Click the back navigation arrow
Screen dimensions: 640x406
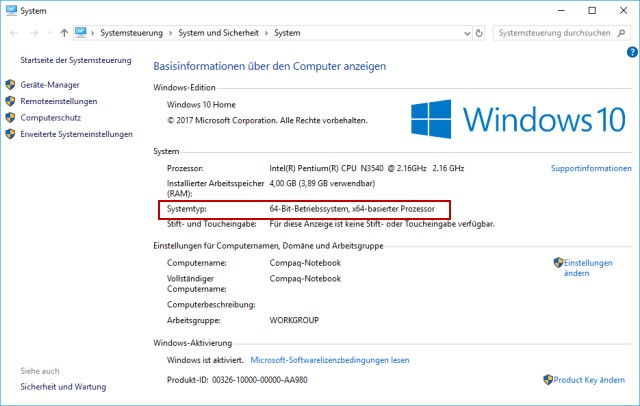click(14, 33)
